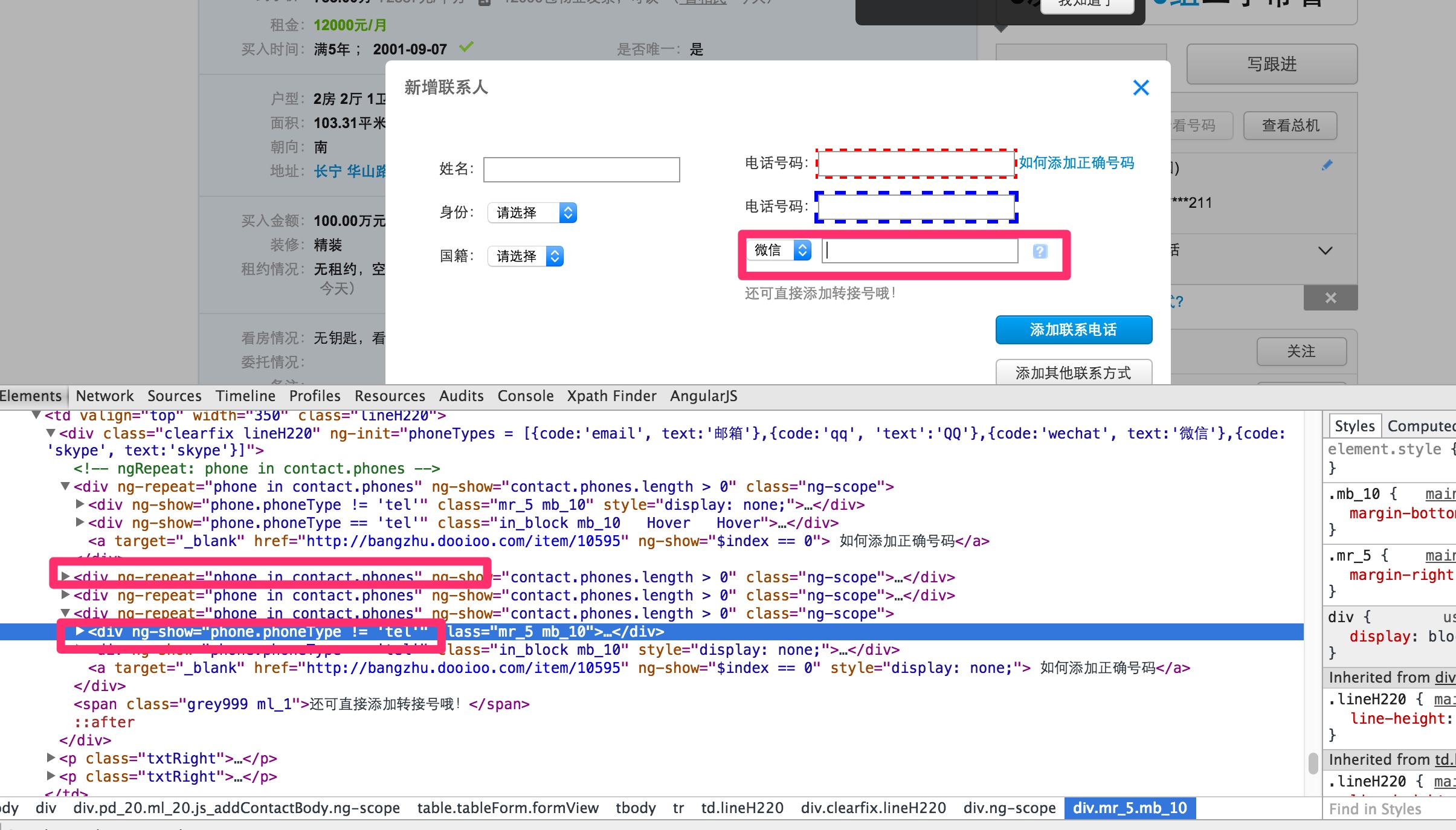
Task: Expand the second p class="txtRight" node
Action: point(51,776)
